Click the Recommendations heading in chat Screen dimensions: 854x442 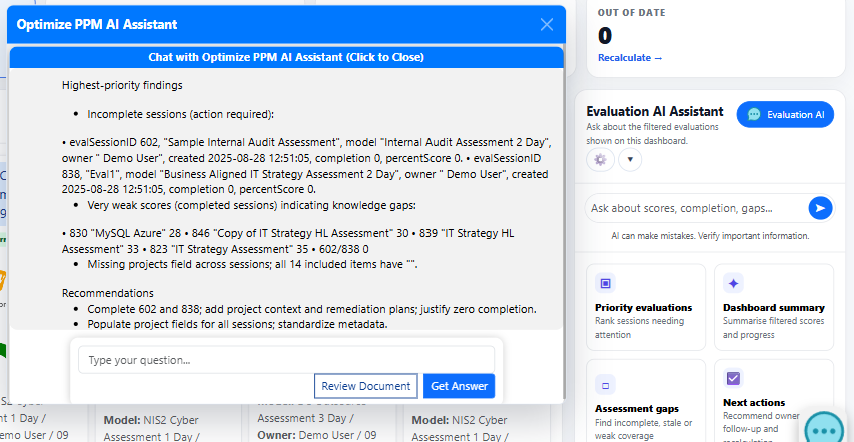tap(108, 293)
